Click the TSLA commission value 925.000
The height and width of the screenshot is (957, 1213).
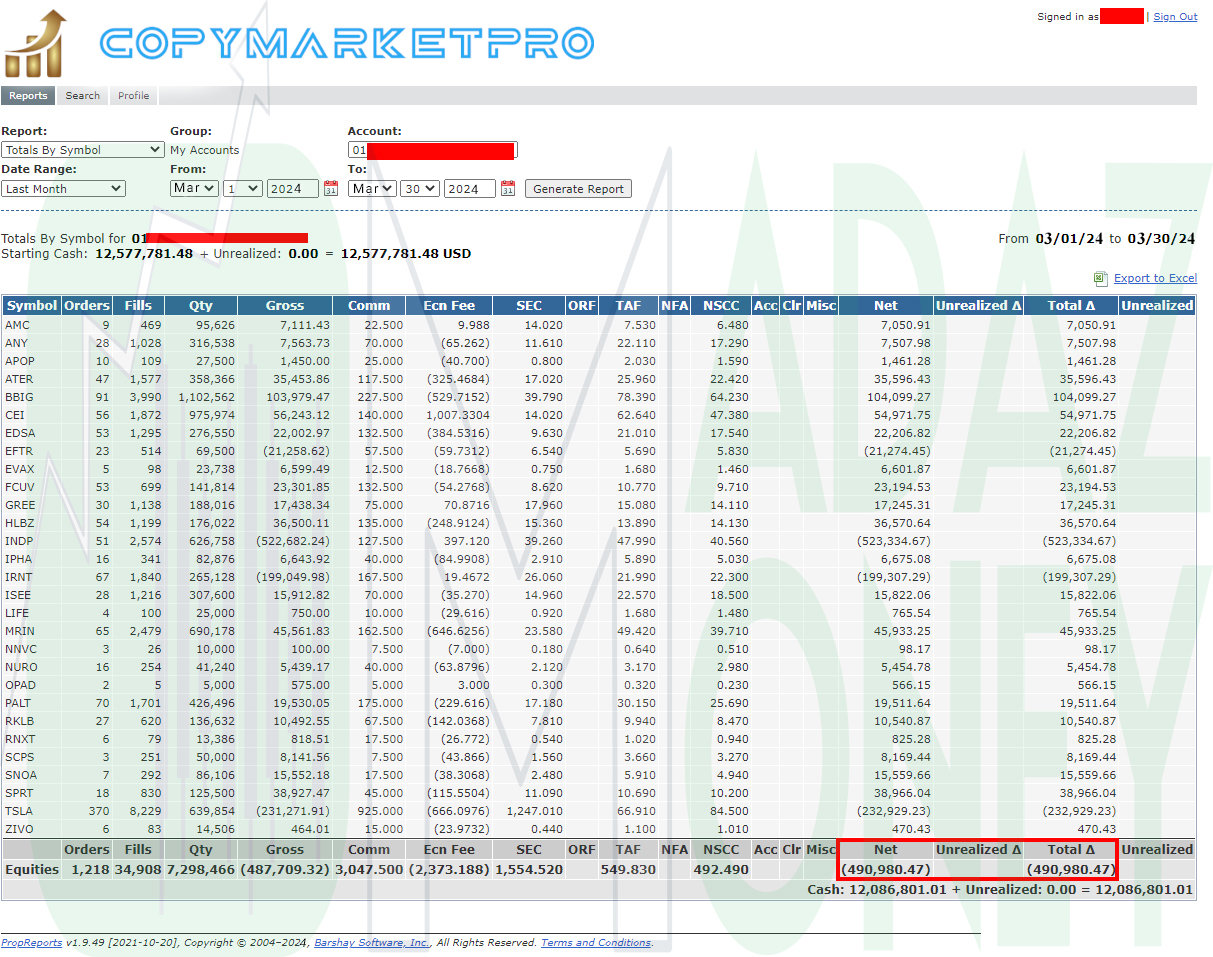coord(382,811)
